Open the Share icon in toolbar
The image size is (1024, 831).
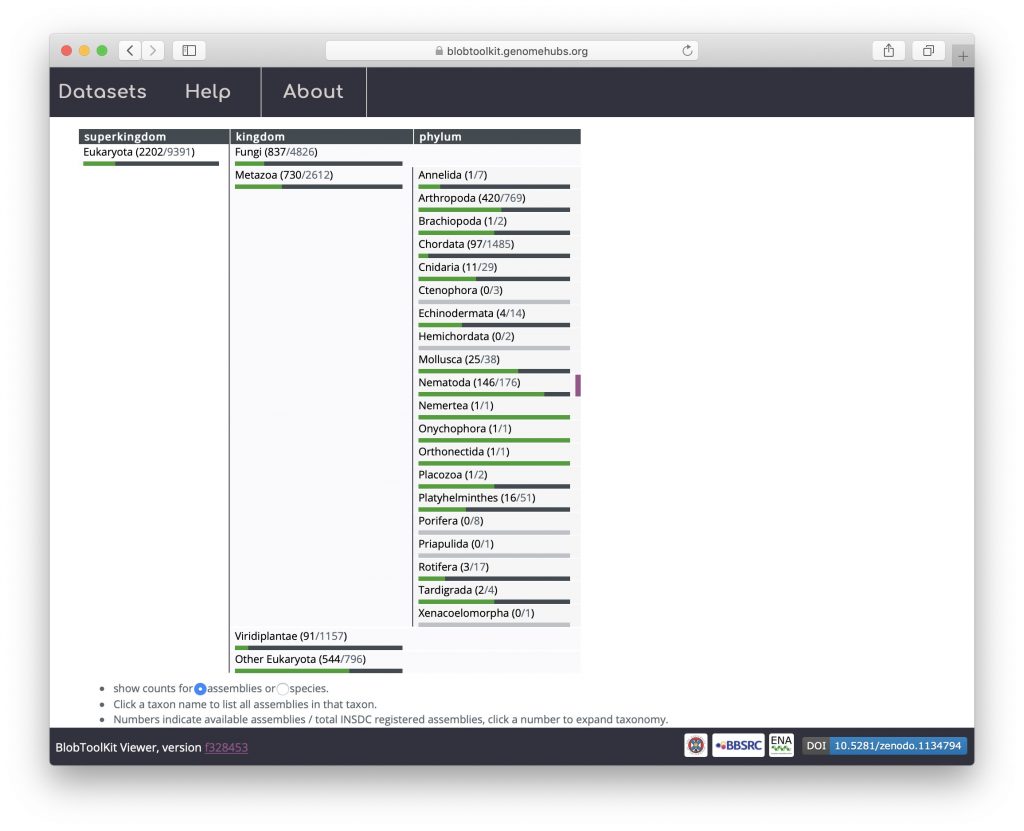pos(888,51)
